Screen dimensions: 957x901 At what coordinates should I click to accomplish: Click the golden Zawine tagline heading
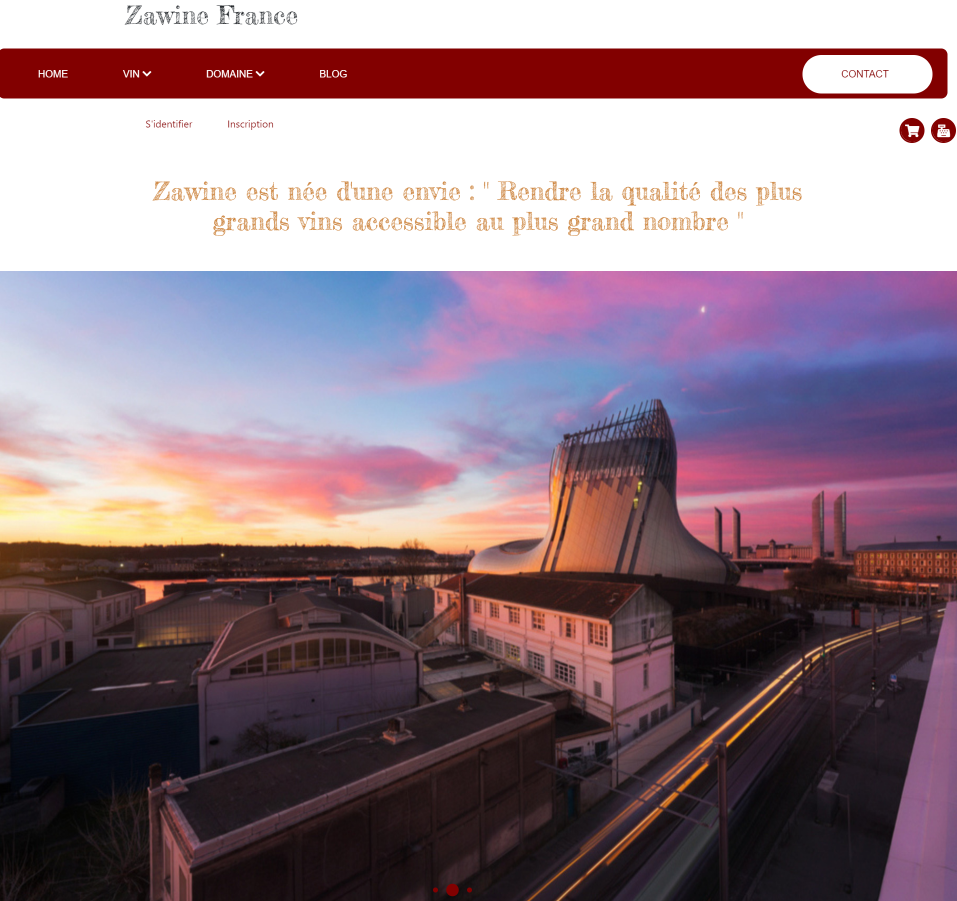pos(477,206)
